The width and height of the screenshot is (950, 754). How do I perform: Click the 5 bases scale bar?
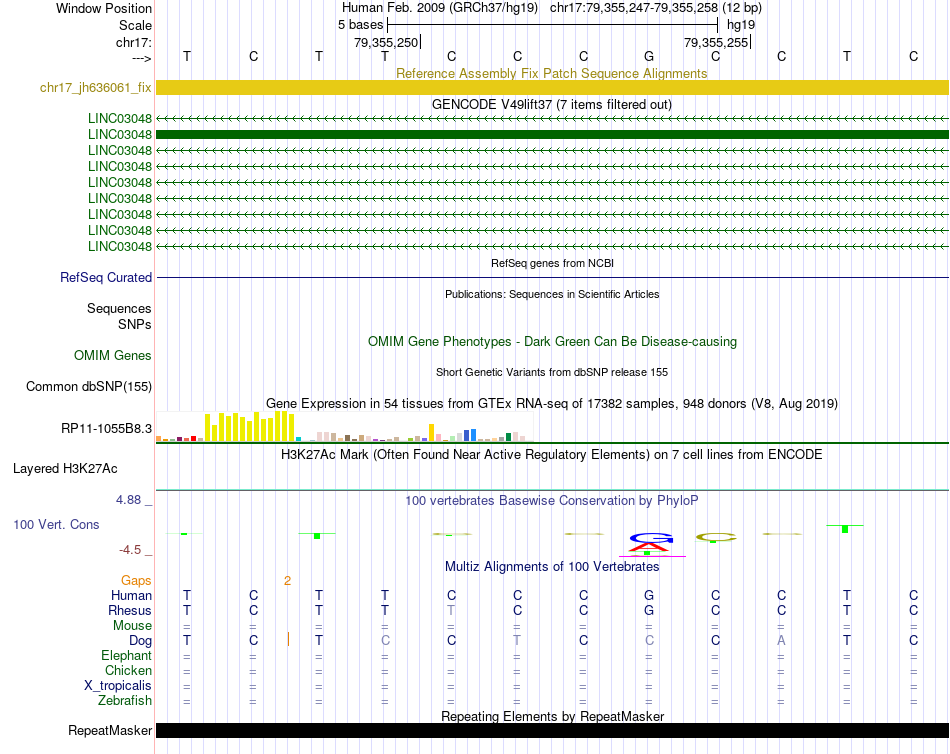[553, 25]
